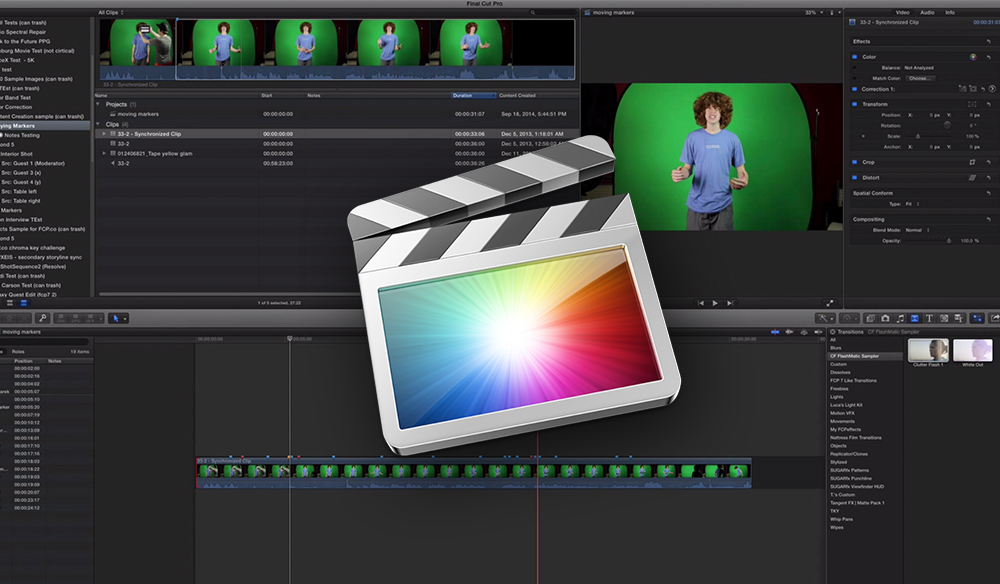
Task: Open the Photos browser icon
Action: [886, 317]
